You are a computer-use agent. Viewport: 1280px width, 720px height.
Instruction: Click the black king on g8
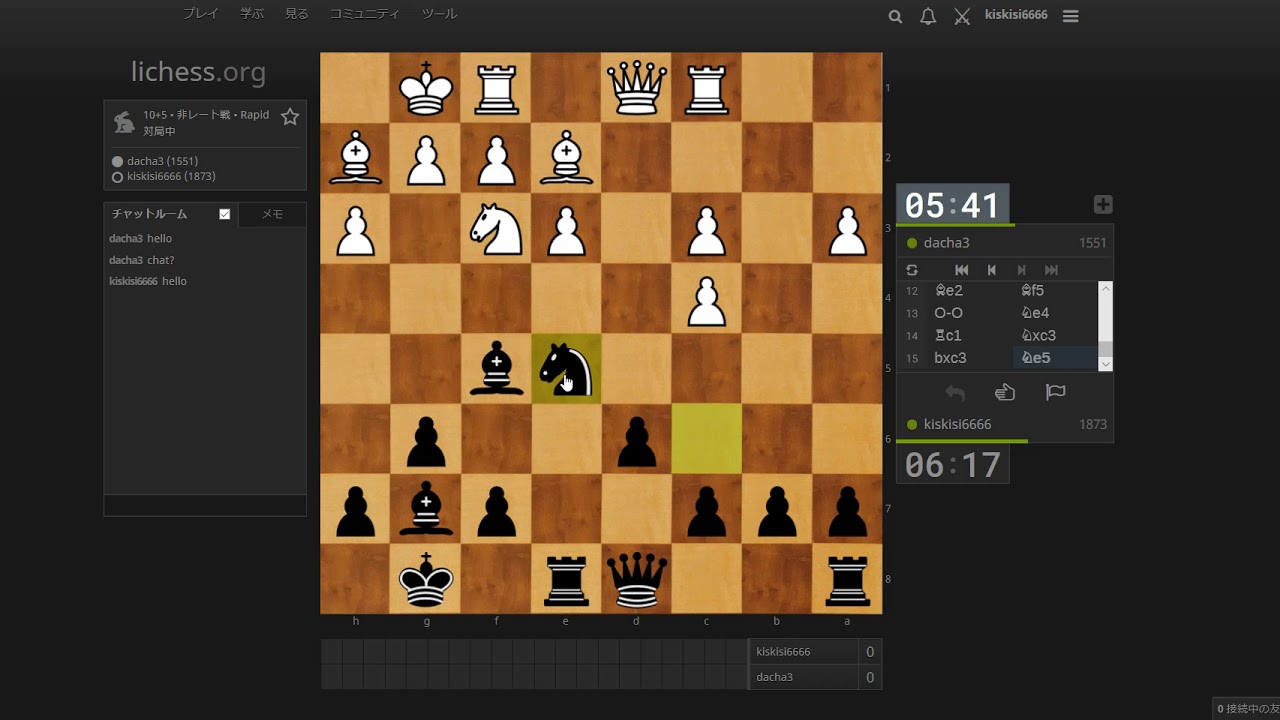pyautogui.click(x=426, y=579)
